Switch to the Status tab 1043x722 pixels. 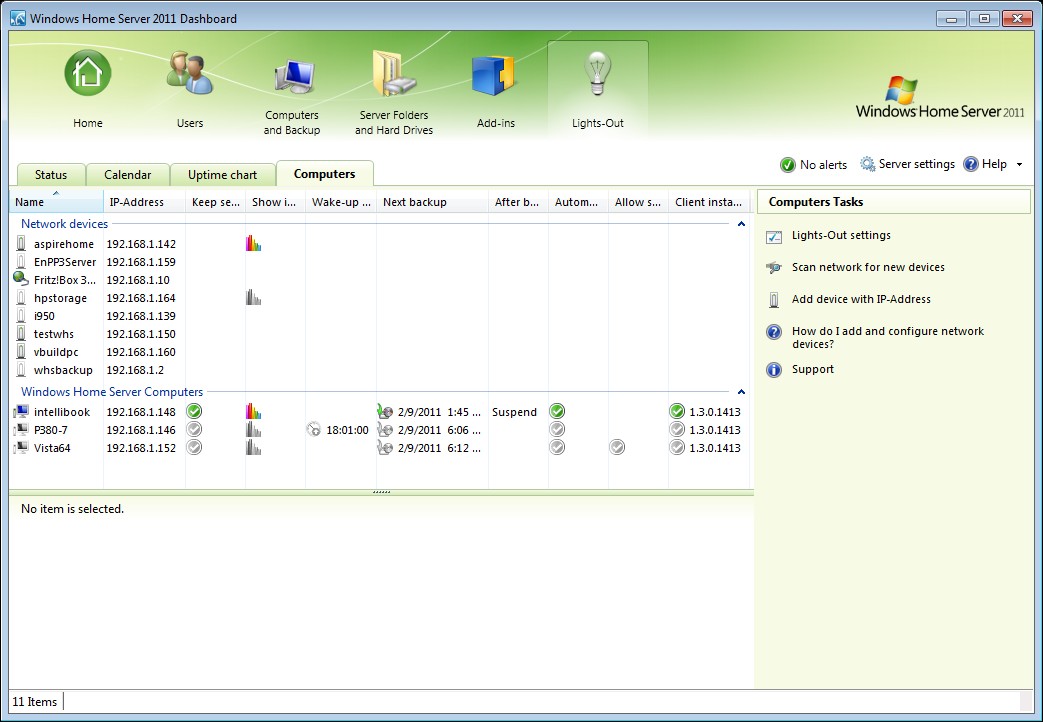[51, 175]
